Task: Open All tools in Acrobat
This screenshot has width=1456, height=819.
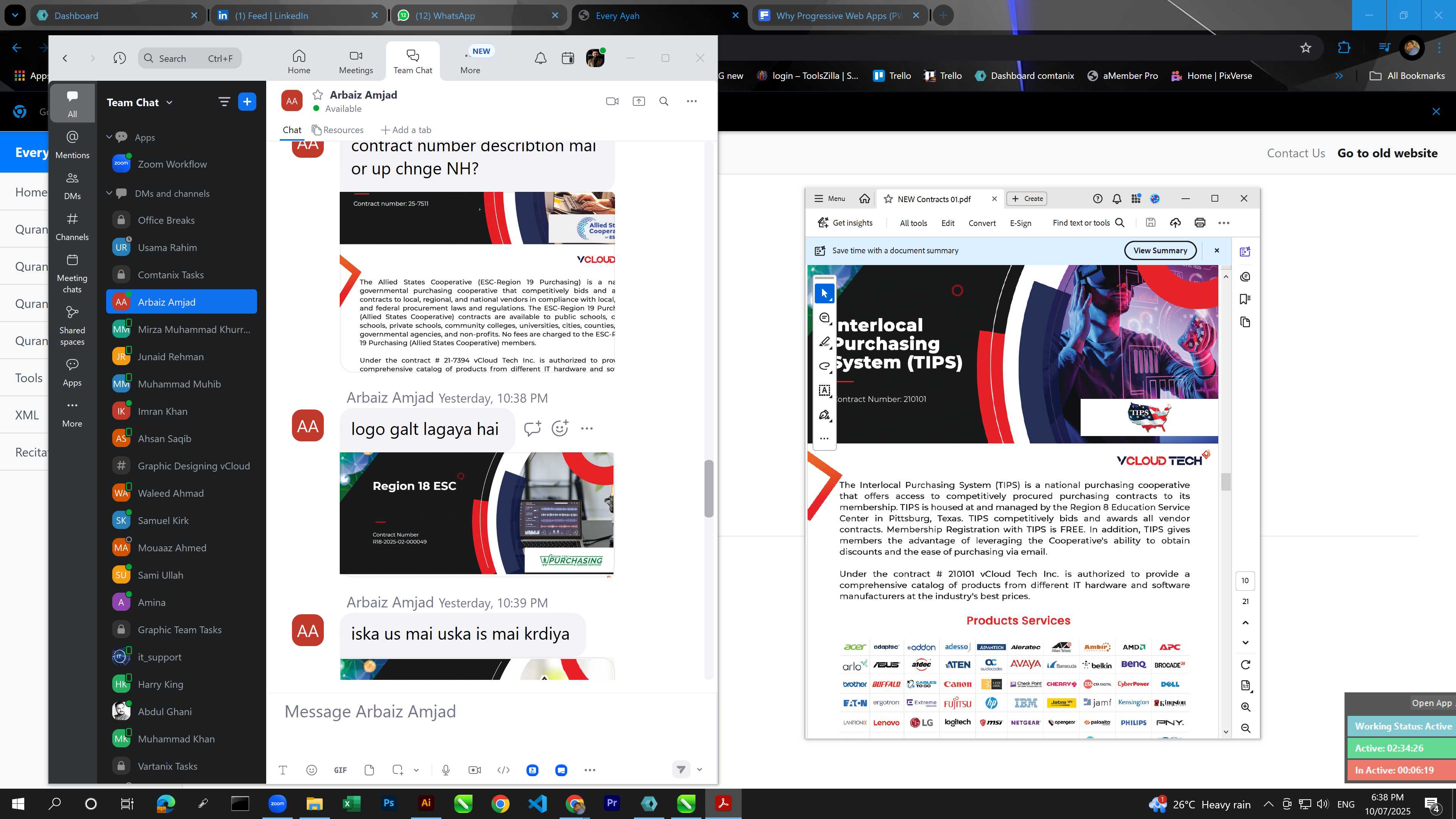Action: (x=913, y=223)
